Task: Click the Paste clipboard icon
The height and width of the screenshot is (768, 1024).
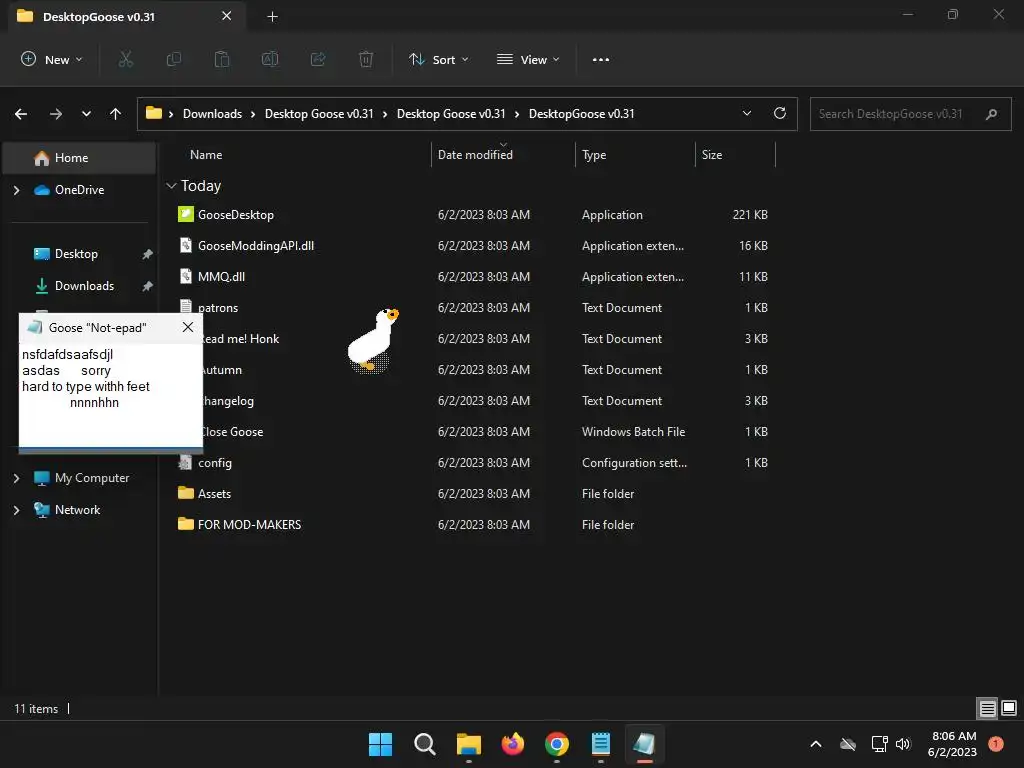Action: coord(222,59)
